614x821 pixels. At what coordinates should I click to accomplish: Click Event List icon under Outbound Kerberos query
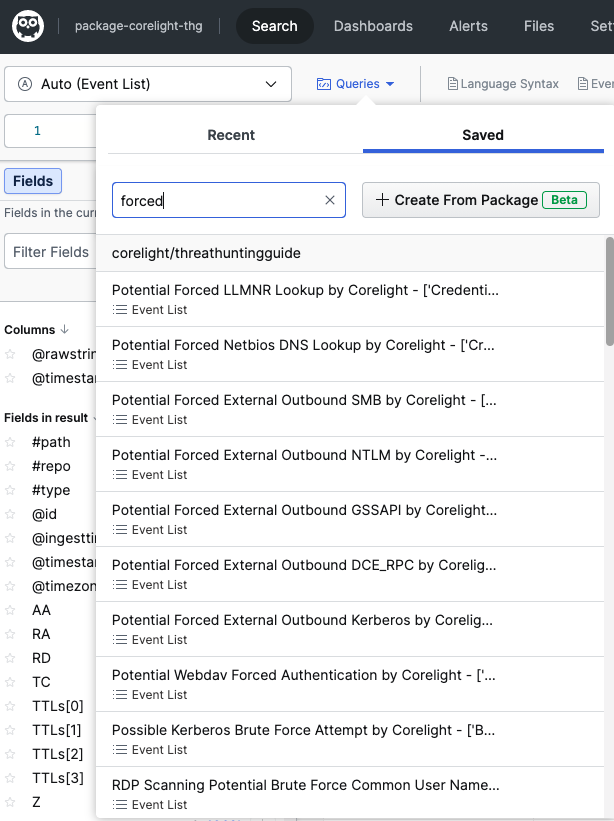(x=120, y=639)
